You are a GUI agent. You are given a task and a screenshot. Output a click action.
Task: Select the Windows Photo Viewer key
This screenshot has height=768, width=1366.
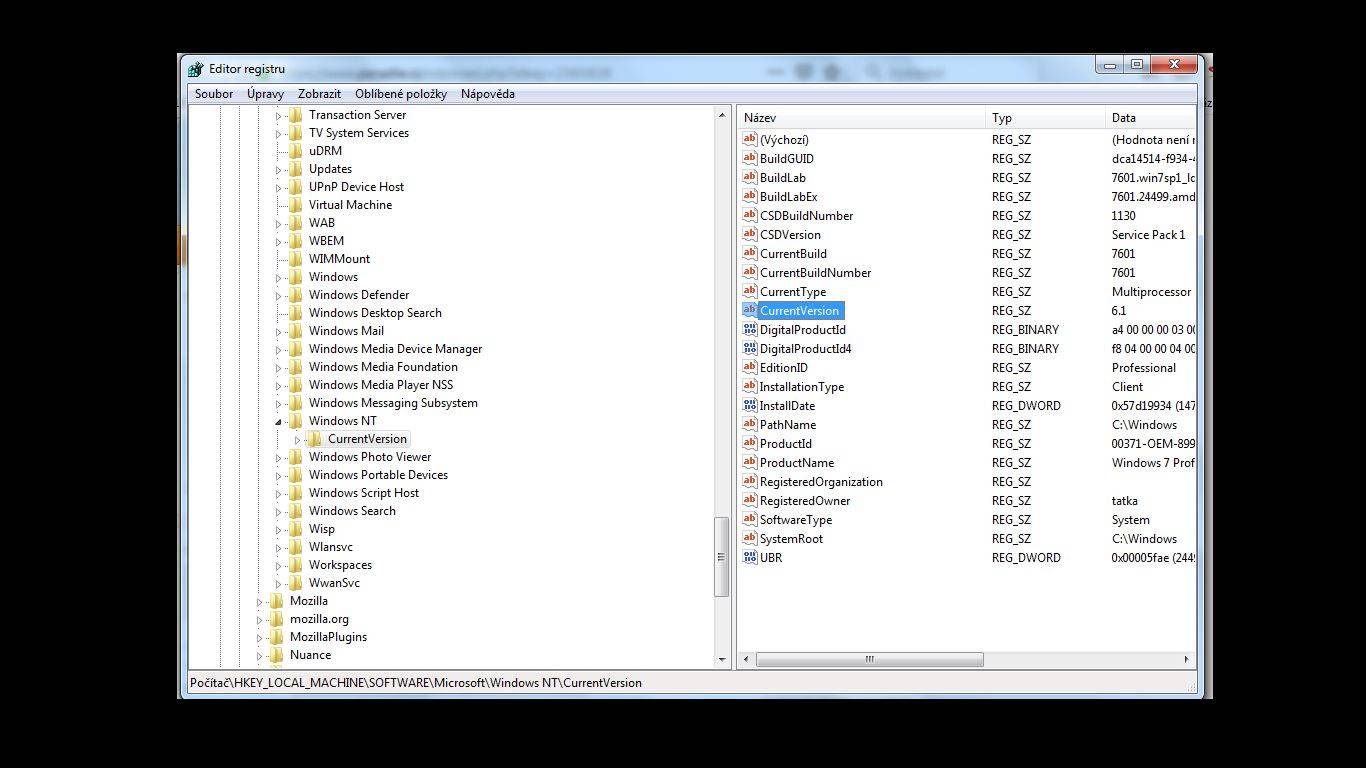pyautogui.click(x=370, y=457)
